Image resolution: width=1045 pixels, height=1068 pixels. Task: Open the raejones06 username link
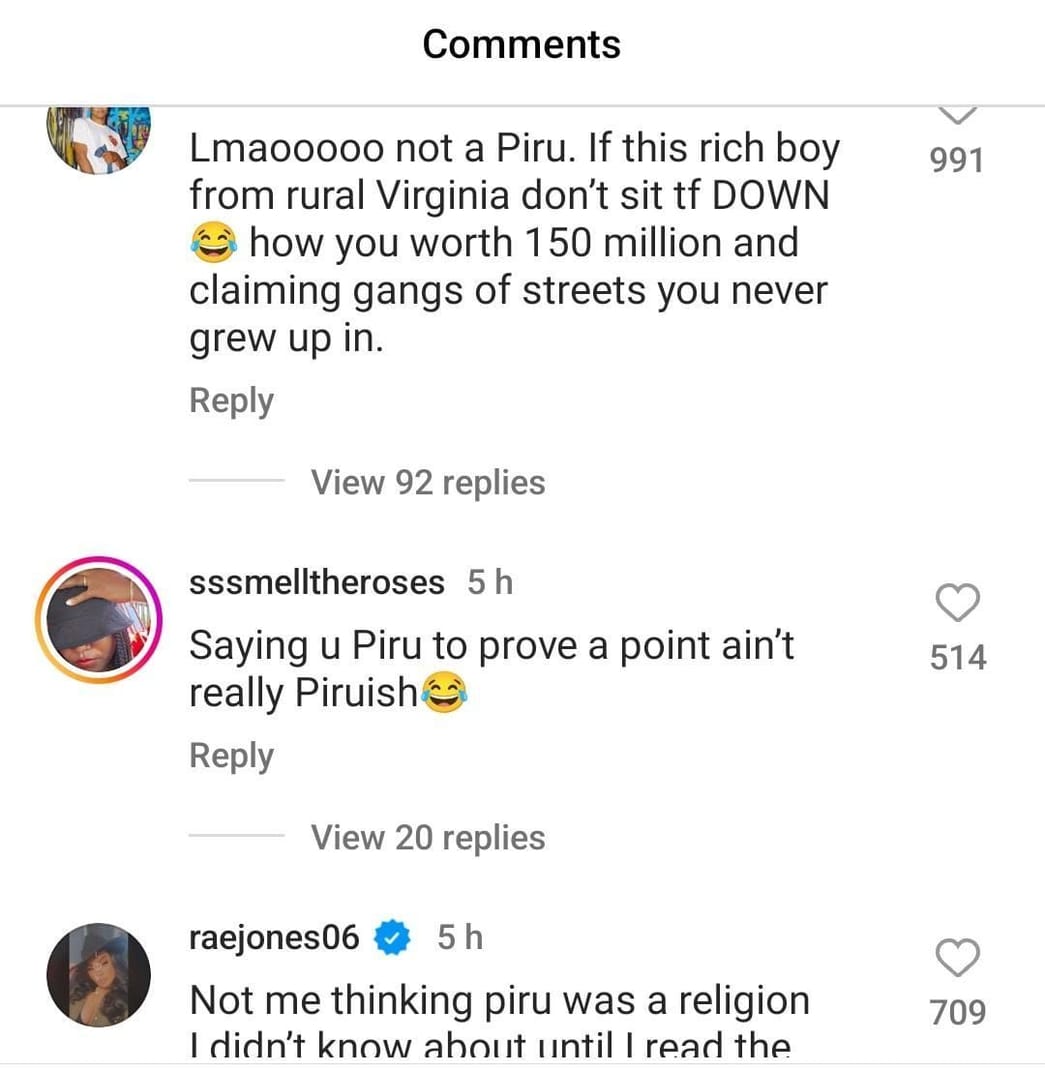(273, 937)
